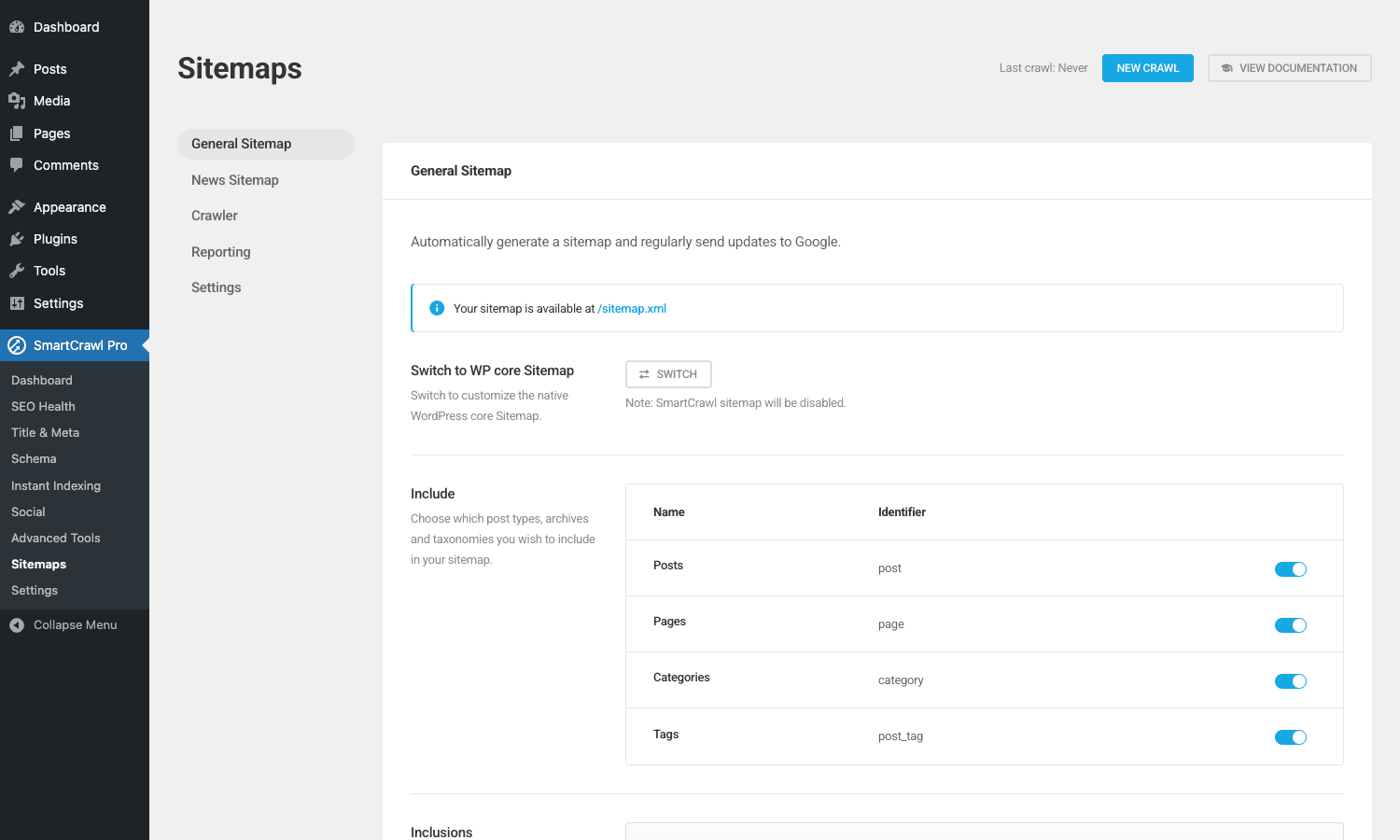The height and width of the screenshot is (840, 1400).
Task: Click the 'Switch to WP core Sitemap' label
Action: pyautogui.click(x=492, y=371)
